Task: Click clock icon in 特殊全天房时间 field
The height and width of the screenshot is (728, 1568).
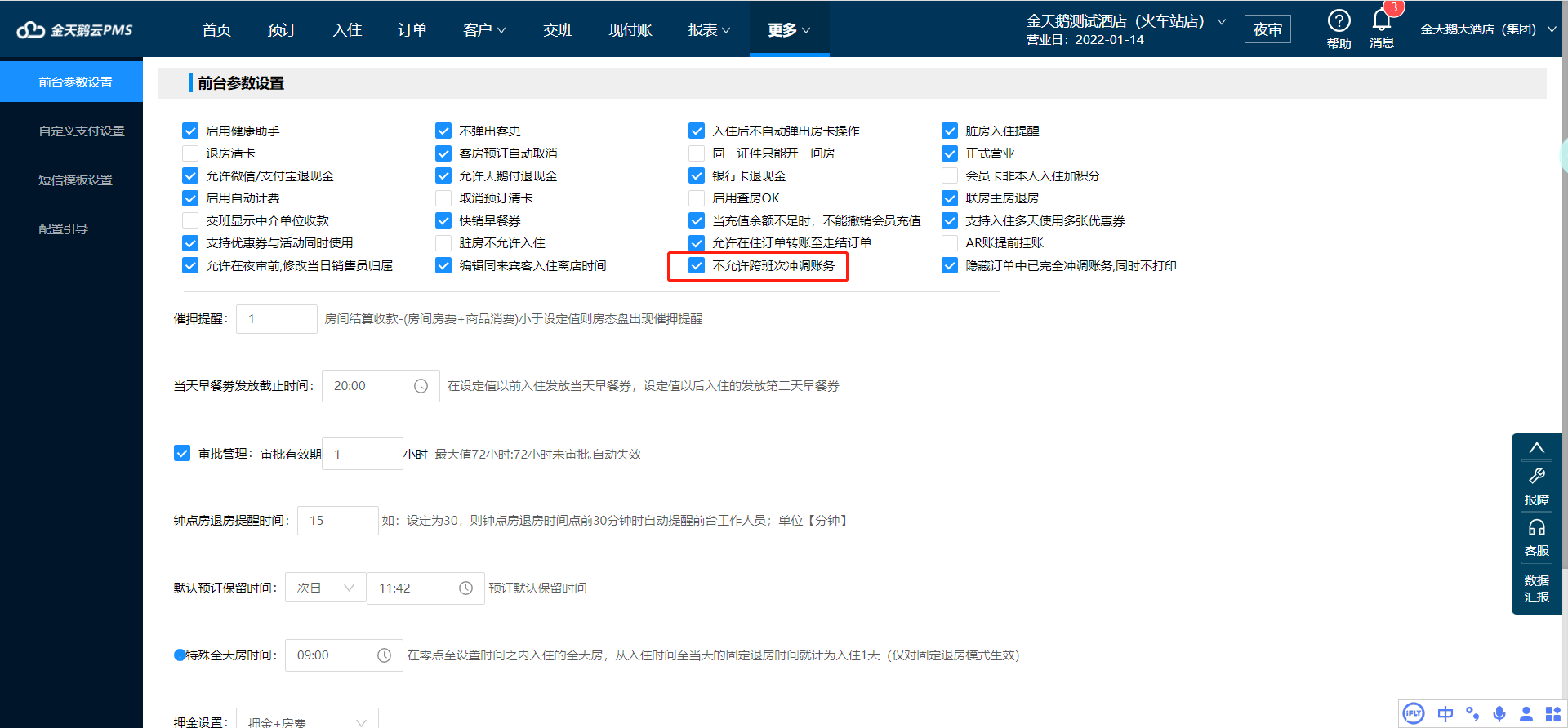Action: click(384, 655)
